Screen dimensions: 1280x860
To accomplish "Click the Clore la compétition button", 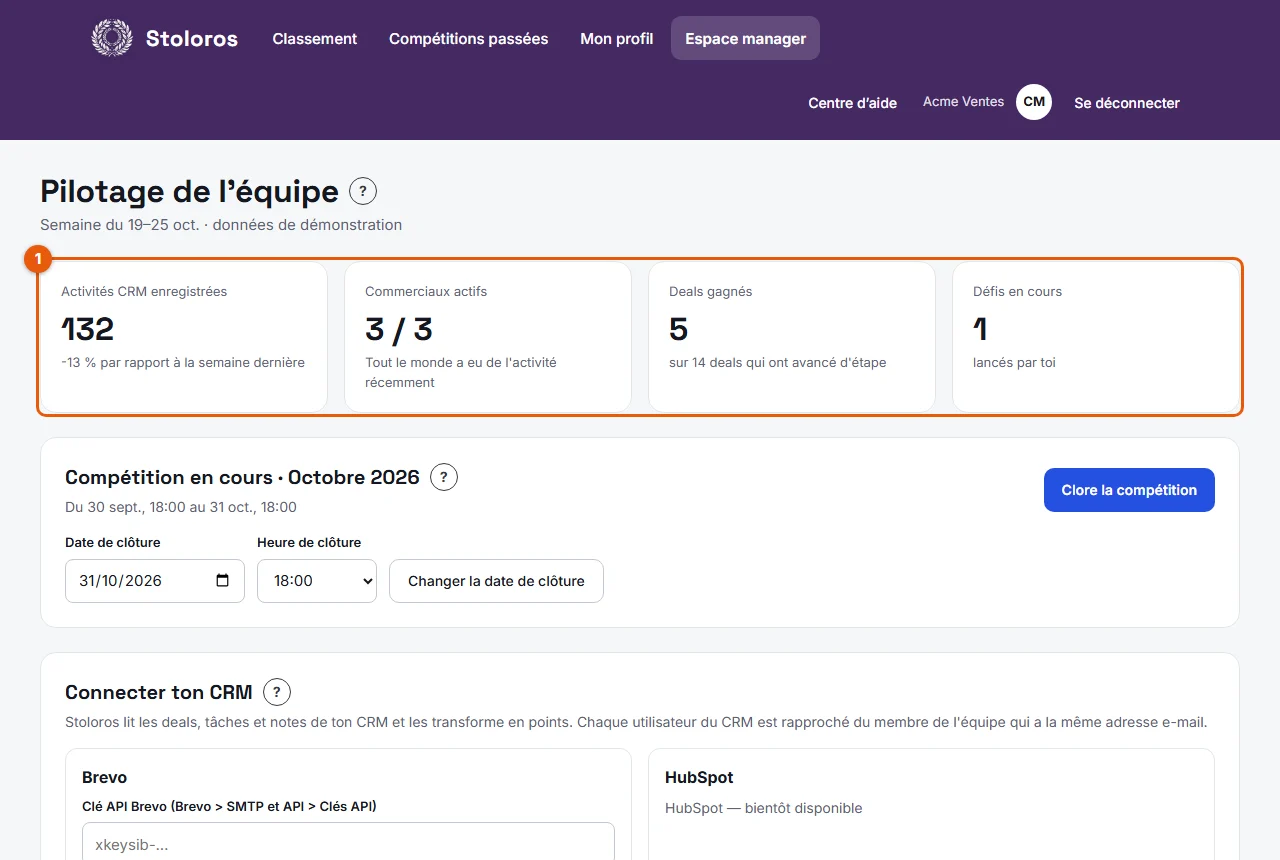I will pyautogui.click(x=1129, y=490).
